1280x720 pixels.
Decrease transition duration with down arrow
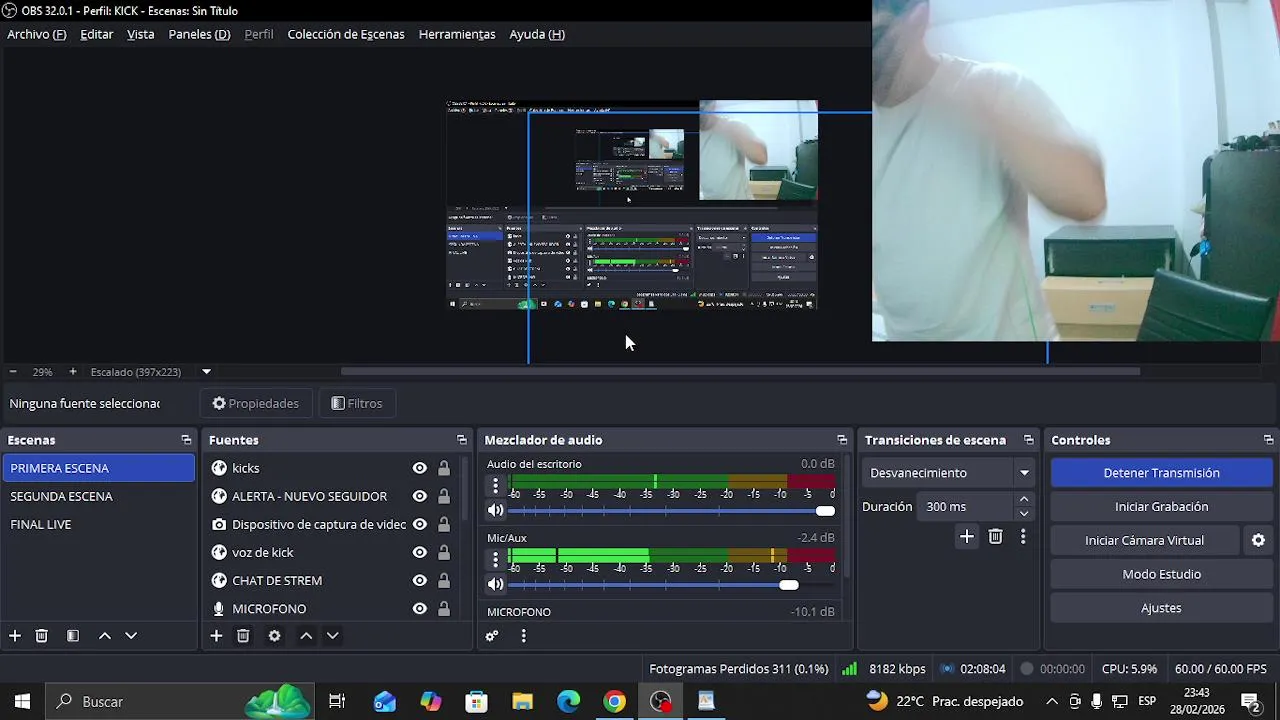pos(1023,514)
